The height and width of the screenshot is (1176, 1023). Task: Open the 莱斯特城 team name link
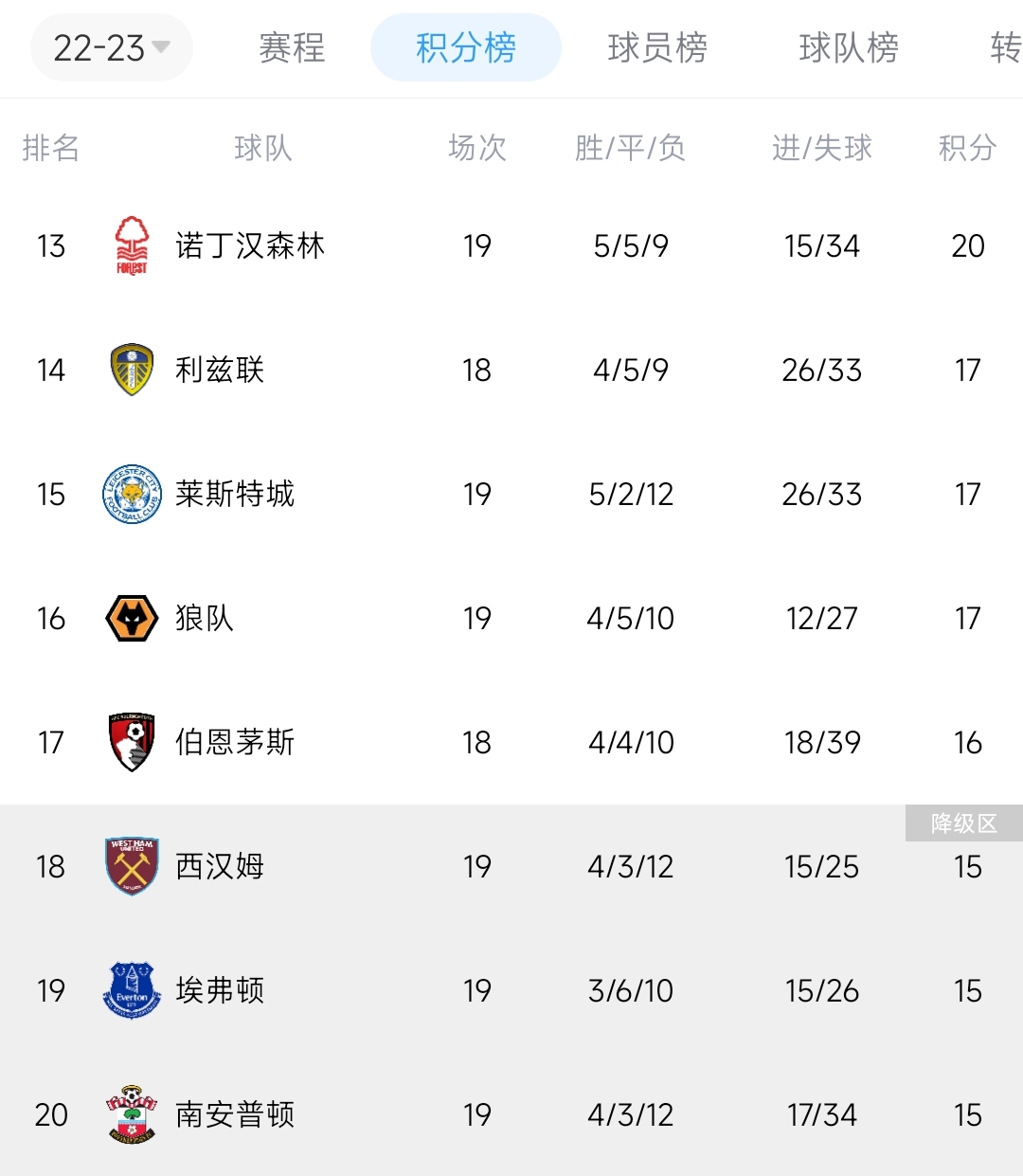pos(235,494)
